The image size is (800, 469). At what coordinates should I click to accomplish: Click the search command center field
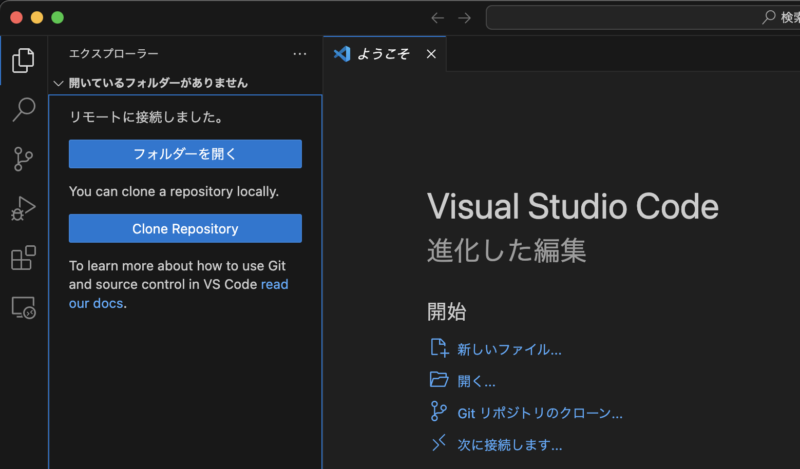tap(643, 18)
